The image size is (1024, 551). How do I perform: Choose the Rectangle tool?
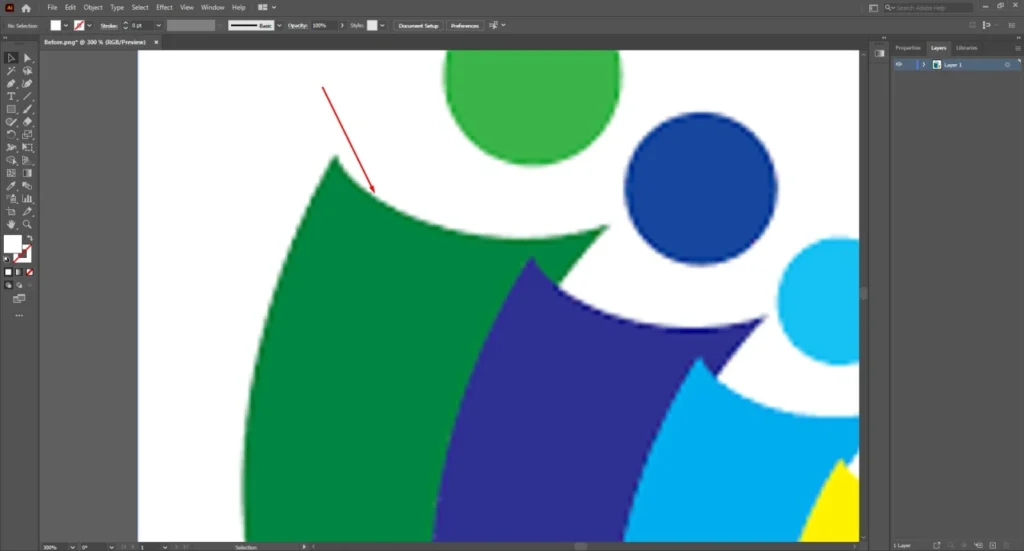11,109
